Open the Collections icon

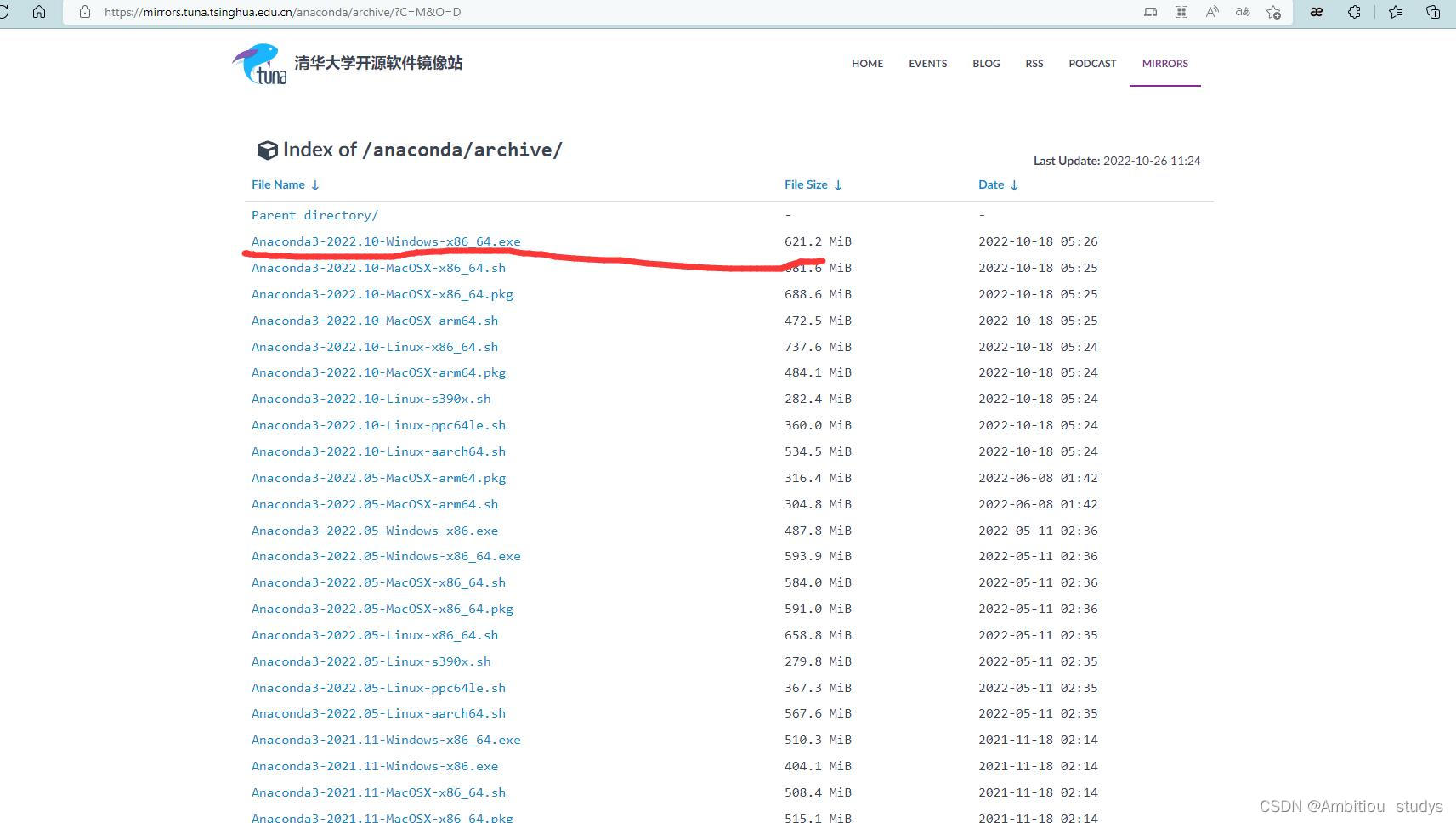point(1433,12)
